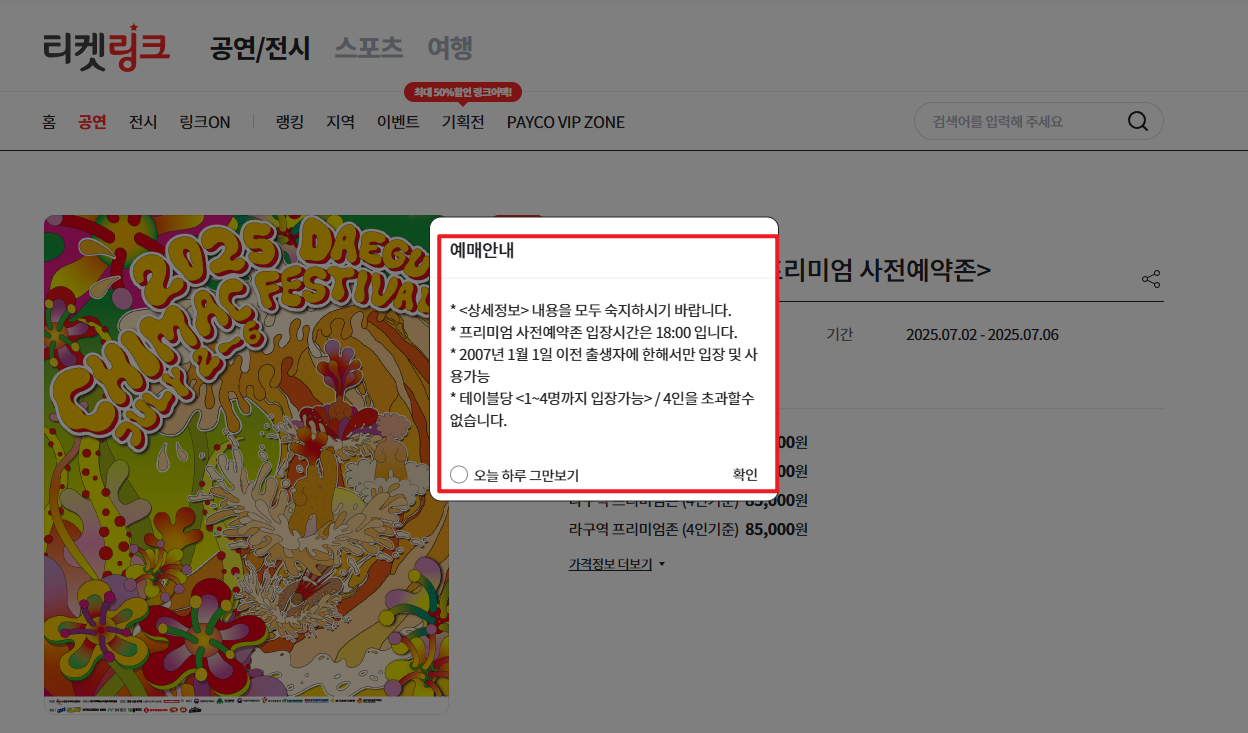
Task: Open the PAYCO VIP ZONE menu item
Action: 565,121
